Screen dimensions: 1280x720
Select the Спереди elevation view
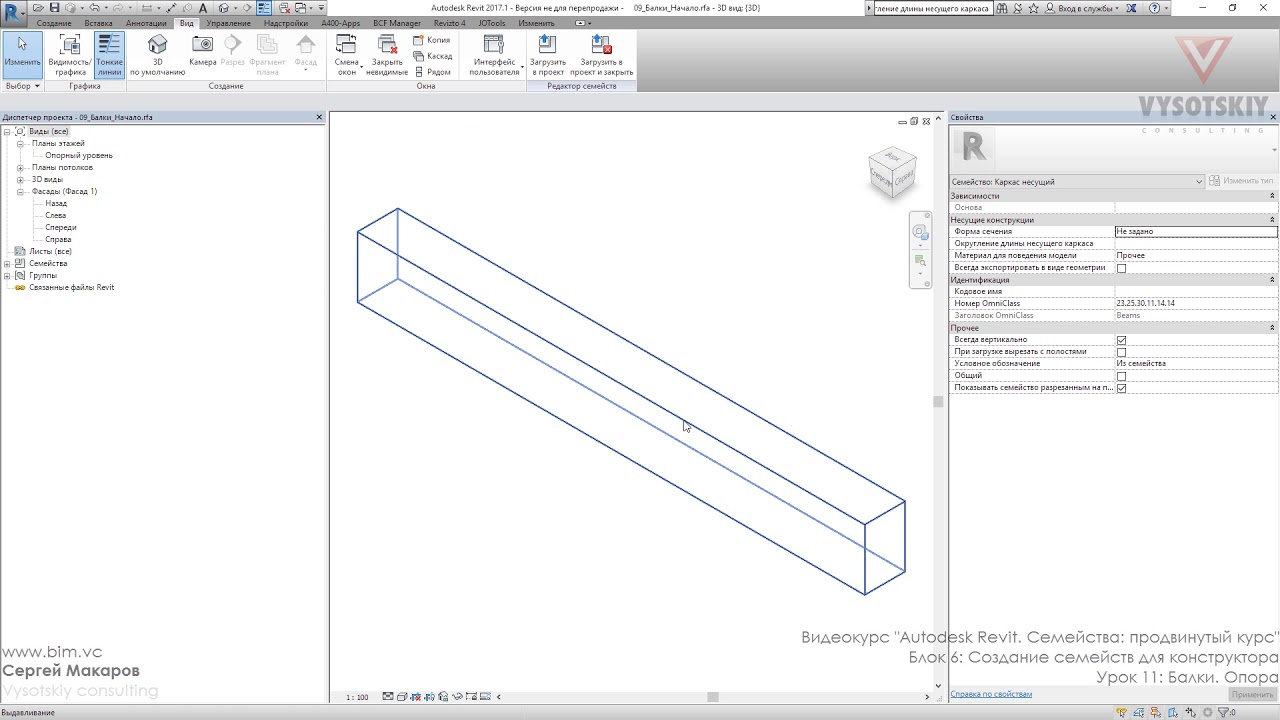point(60,227)
